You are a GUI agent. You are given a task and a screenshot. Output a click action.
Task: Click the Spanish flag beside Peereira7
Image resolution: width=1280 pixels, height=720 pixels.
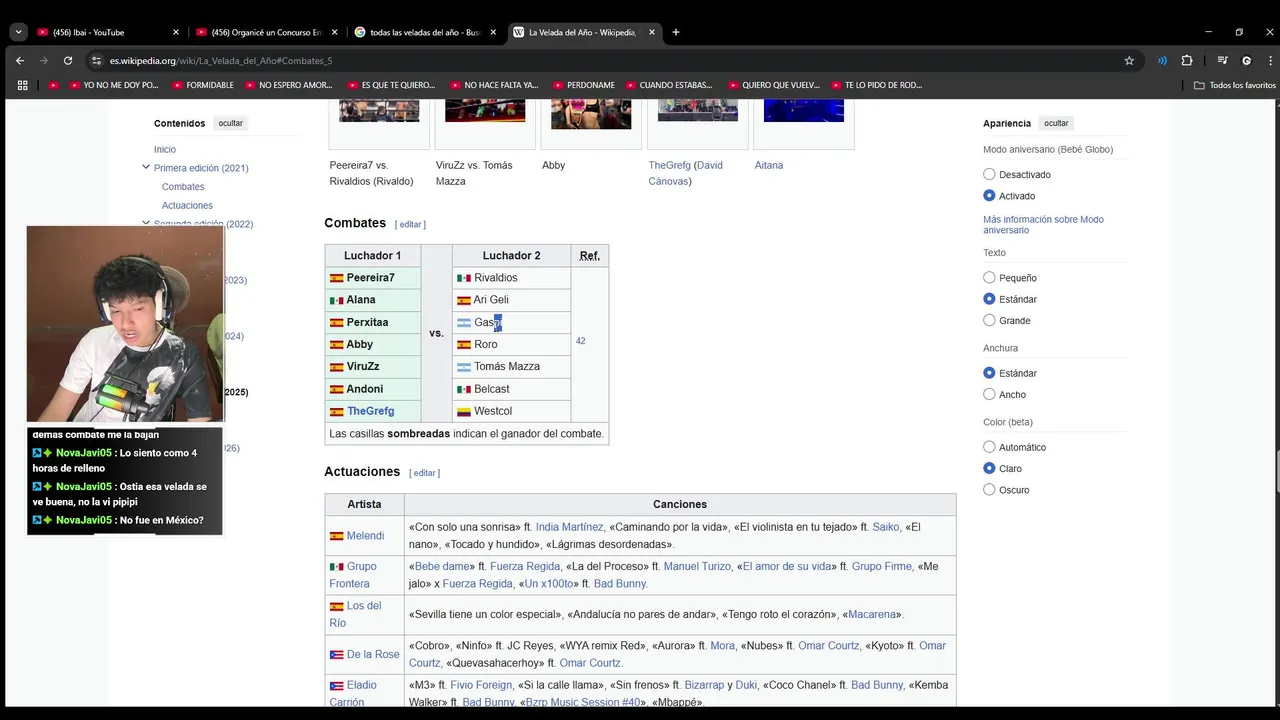337,278
